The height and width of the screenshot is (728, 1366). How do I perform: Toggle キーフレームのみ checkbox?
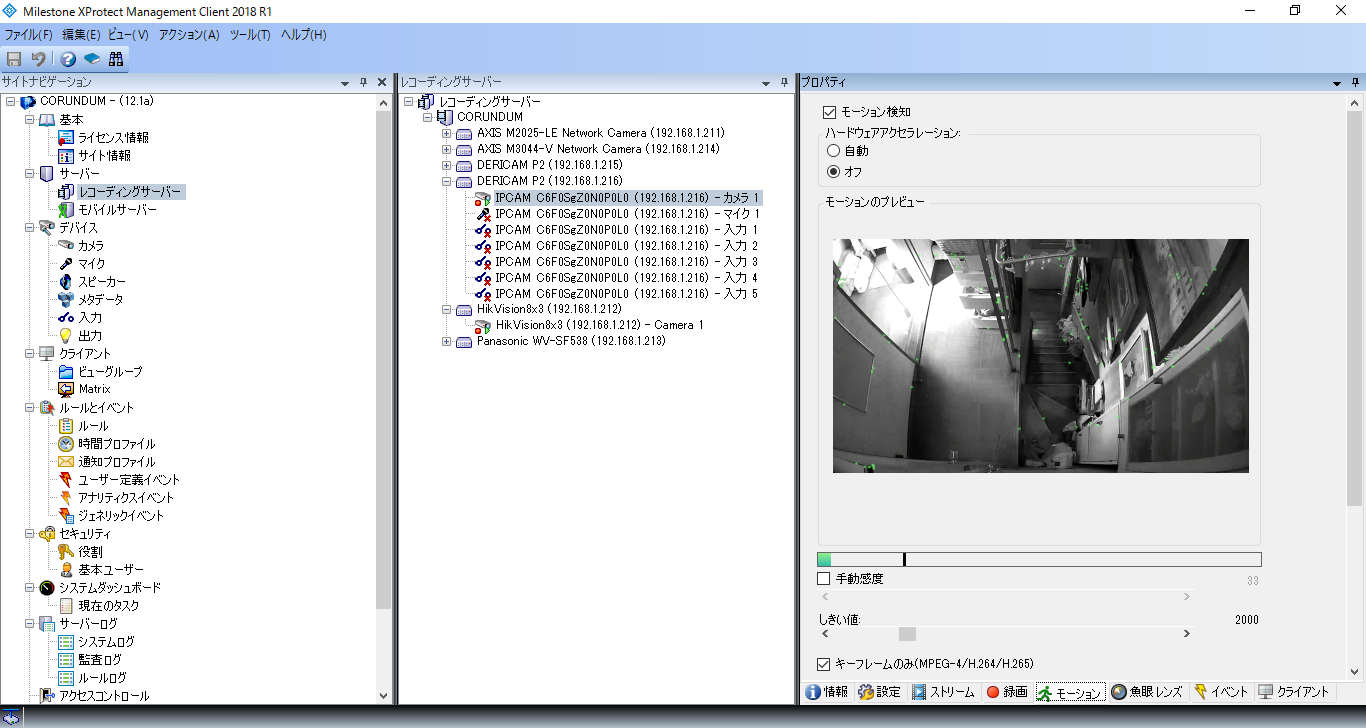coord(824,664)
